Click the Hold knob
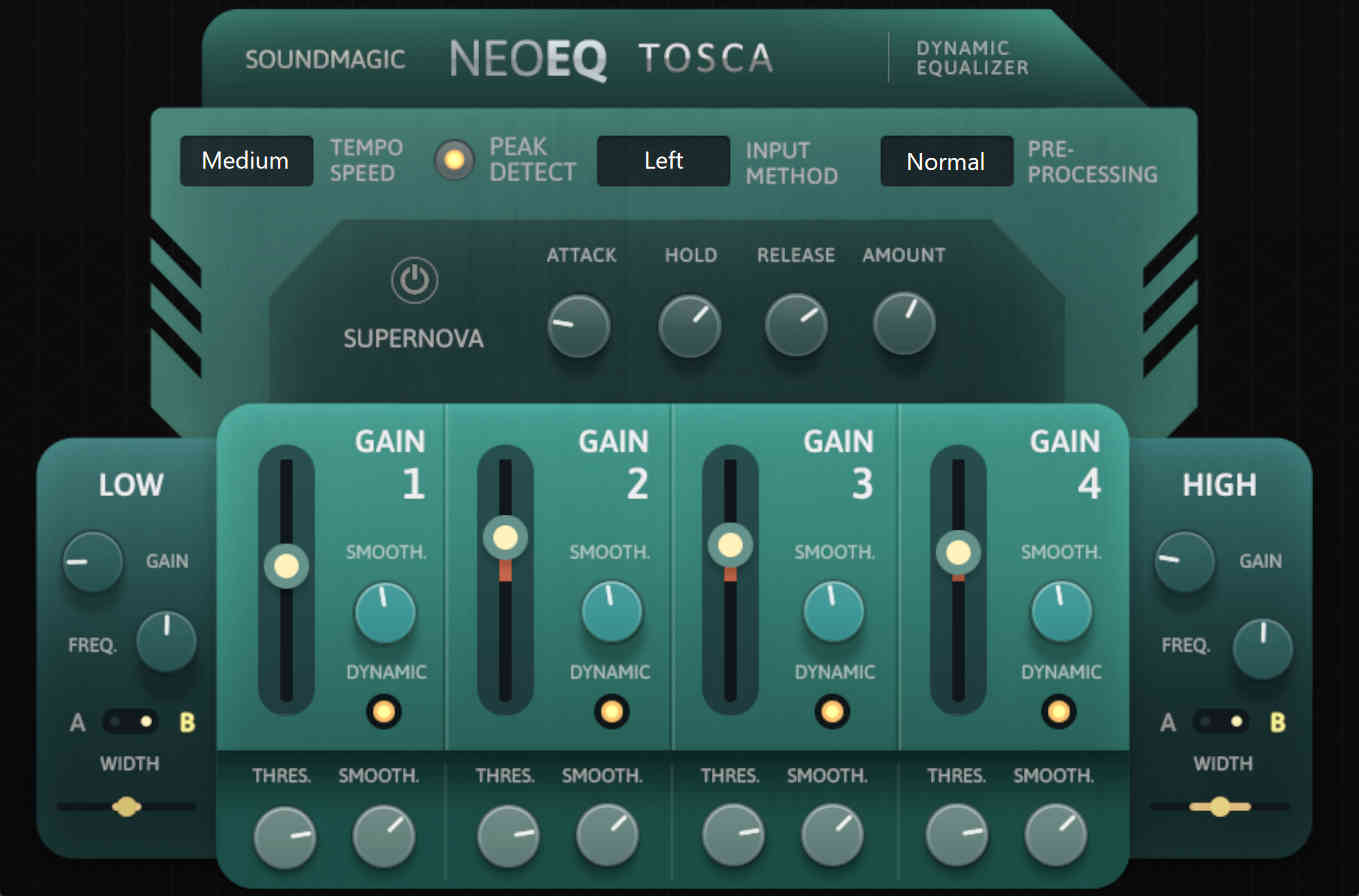Viewport: 1359px width, 896px height. [690, 326]
